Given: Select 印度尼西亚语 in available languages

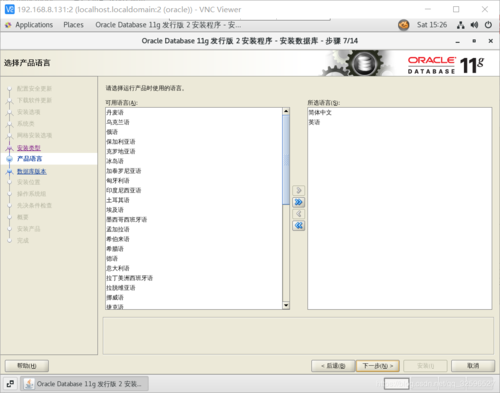Looking at the screenshot, I should (x=194, y=190).
